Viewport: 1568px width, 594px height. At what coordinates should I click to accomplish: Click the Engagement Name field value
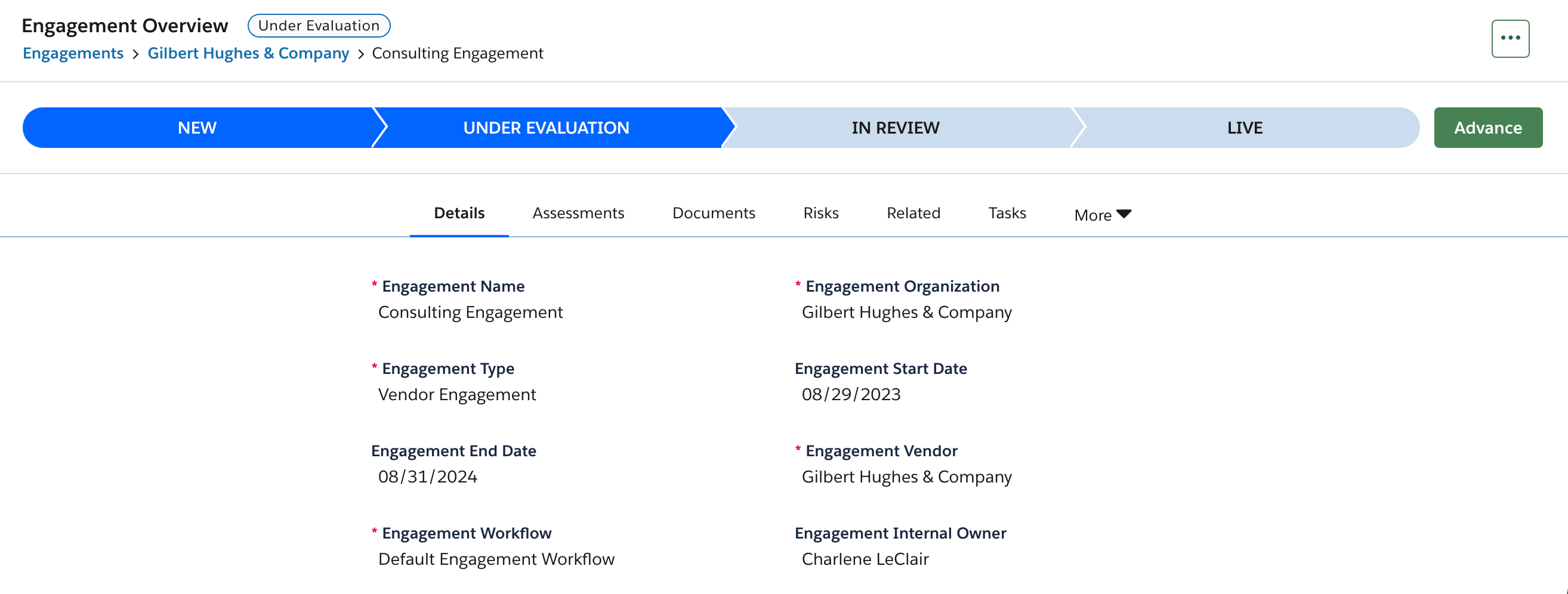(x=471, y=313)
